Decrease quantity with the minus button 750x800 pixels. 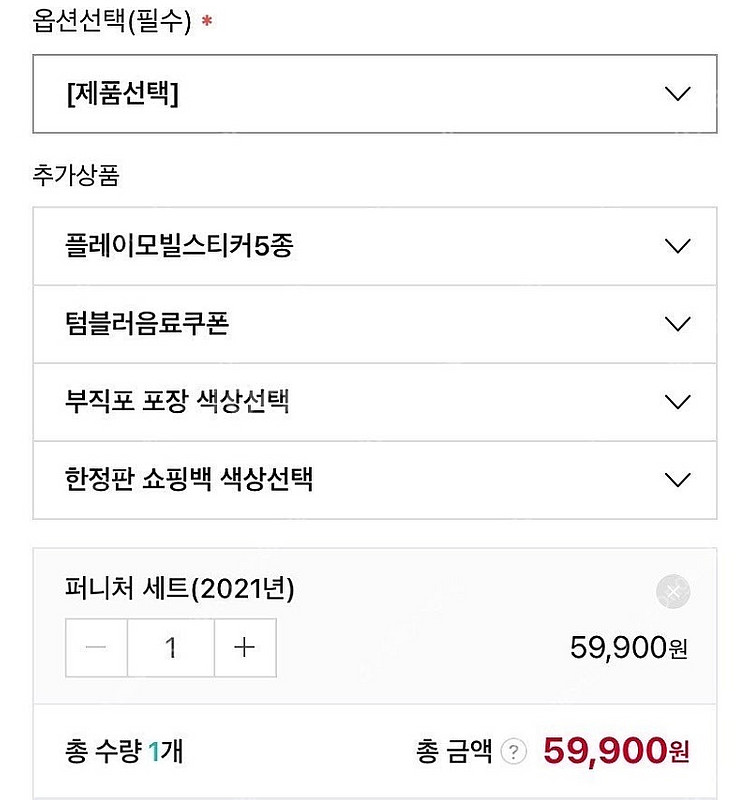97,648
